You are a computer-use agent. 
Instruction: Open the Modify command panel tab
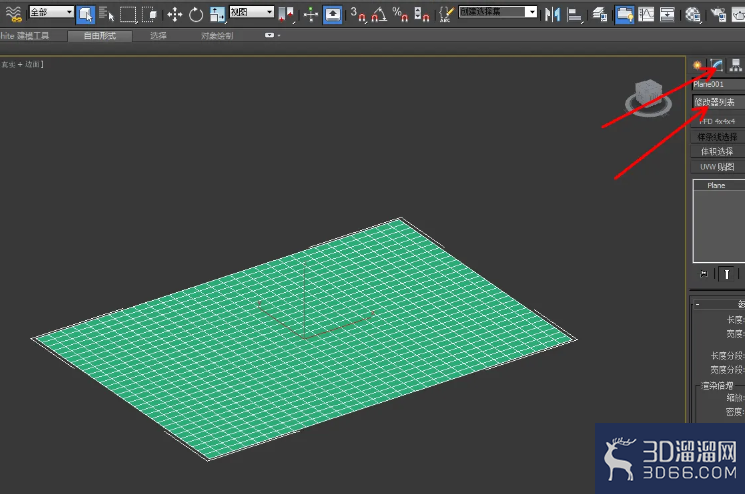pyautogui.click(x=716, y=65)
